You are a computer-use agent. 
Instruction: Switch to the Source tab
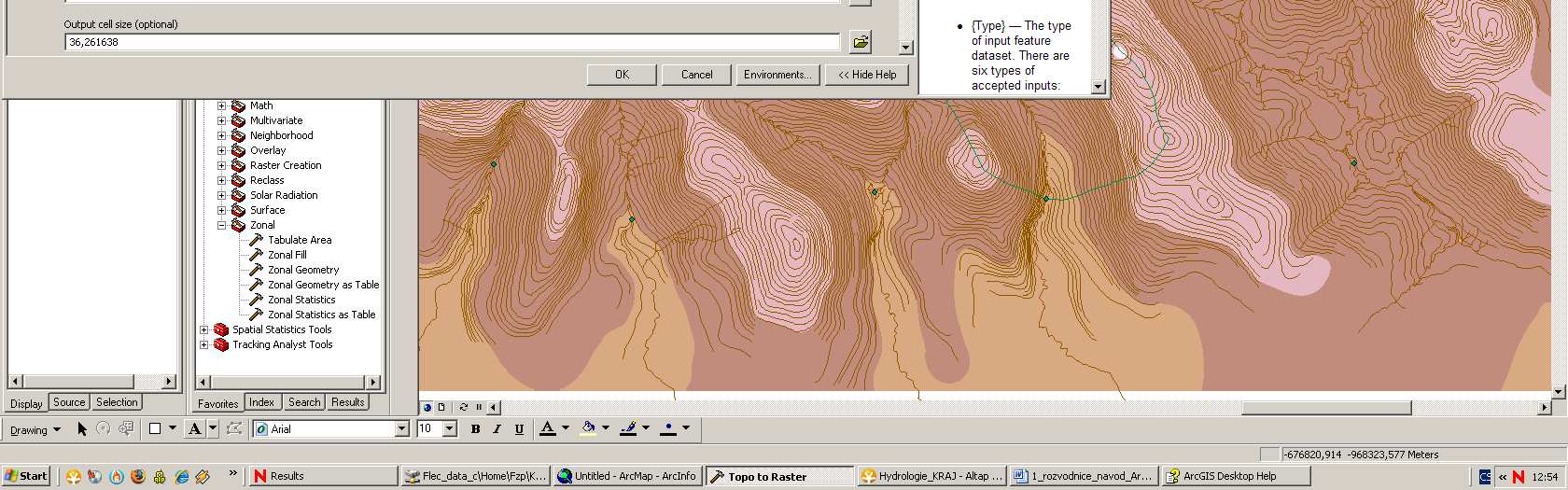point(69,402)
